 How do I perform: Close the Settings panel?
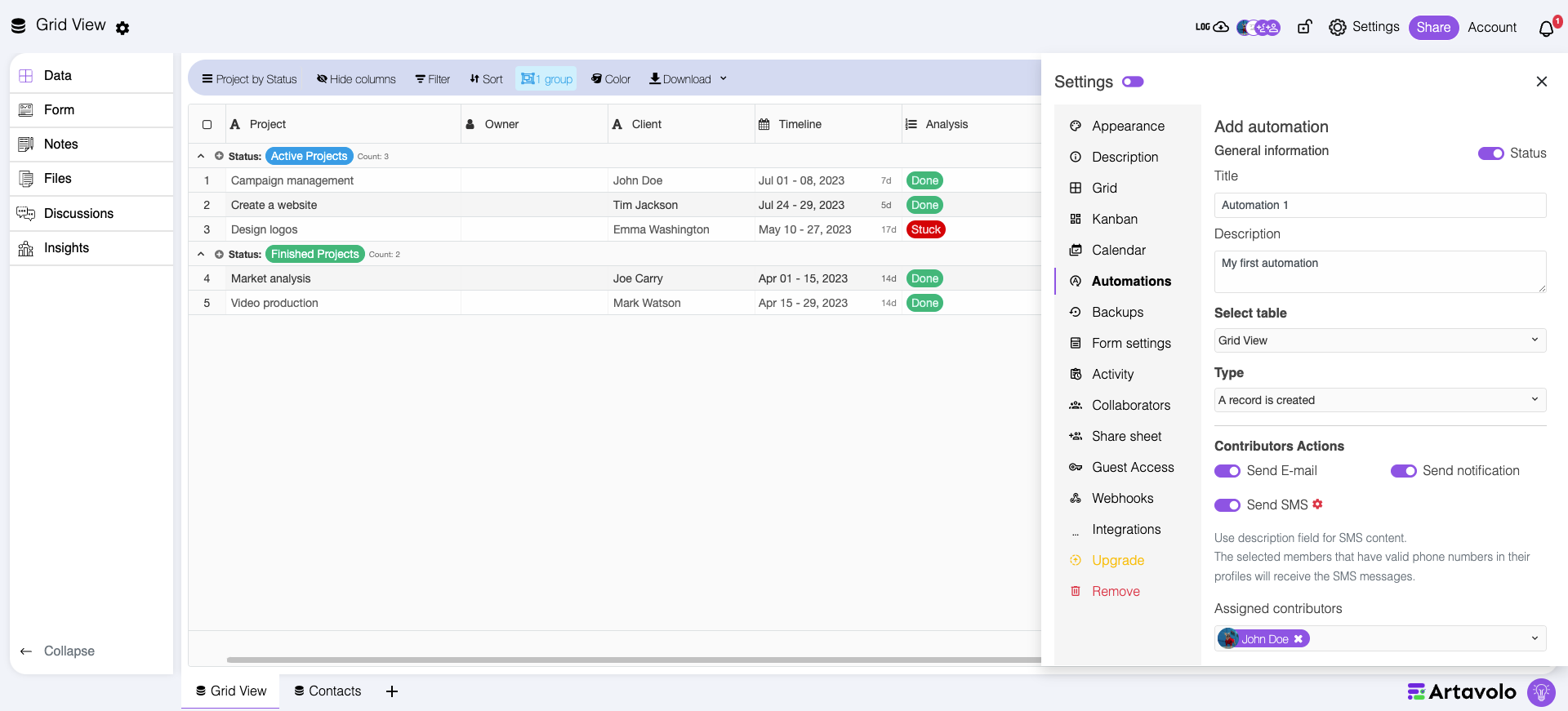coord(1541,82)
